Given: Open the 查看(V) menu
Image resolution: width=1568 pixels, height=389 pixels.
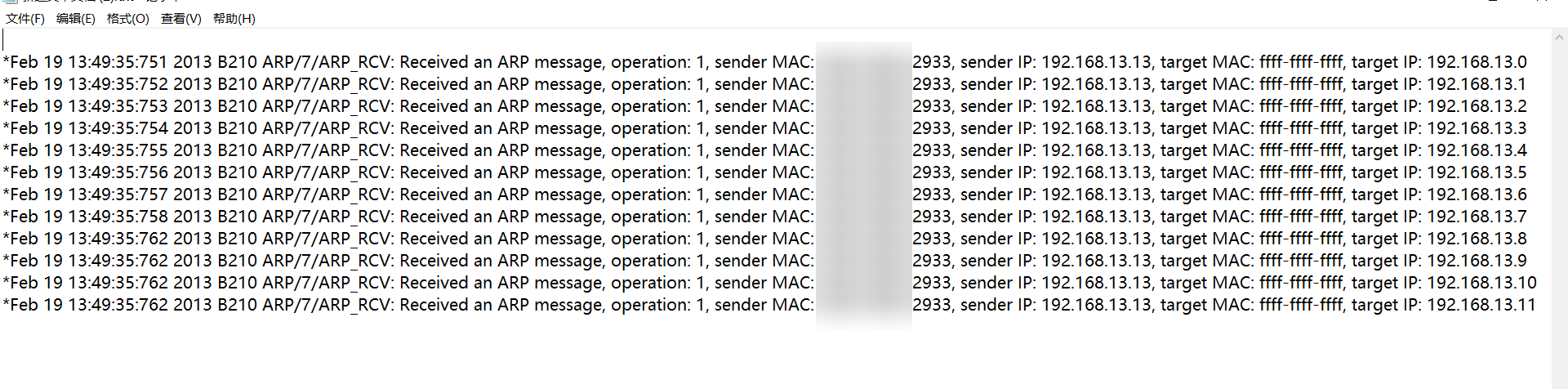Looking at the screenshot, I should (181, 19).
